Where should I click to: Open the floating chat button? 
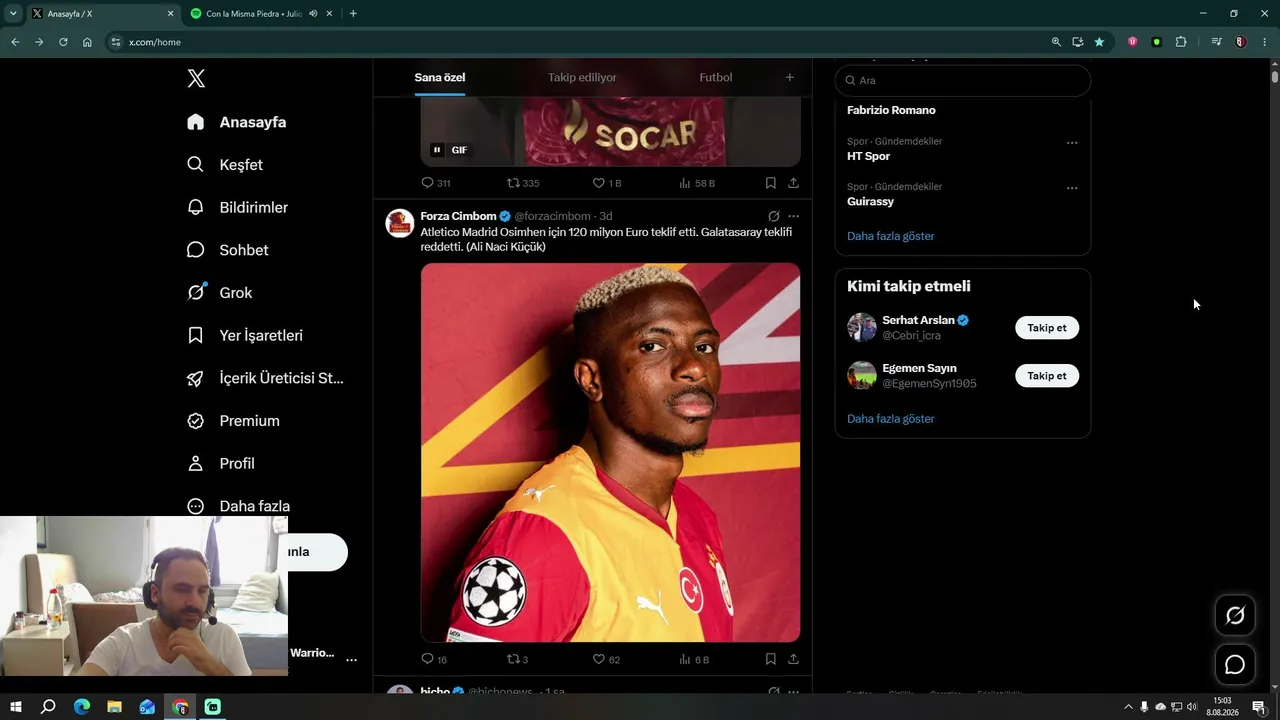(1235, 665)
